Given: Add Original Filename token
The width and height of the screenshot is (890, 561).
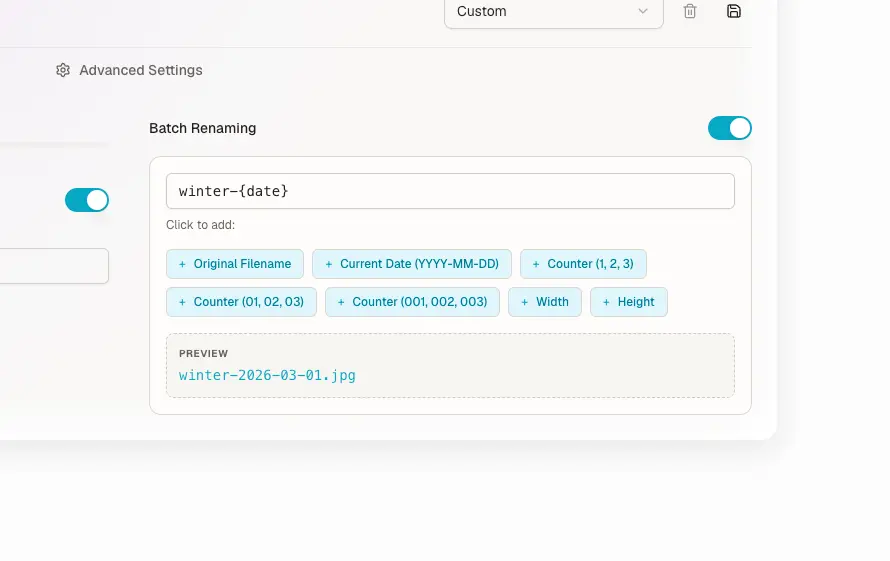Looking at the screenshot, I should [x=235, y=264].
